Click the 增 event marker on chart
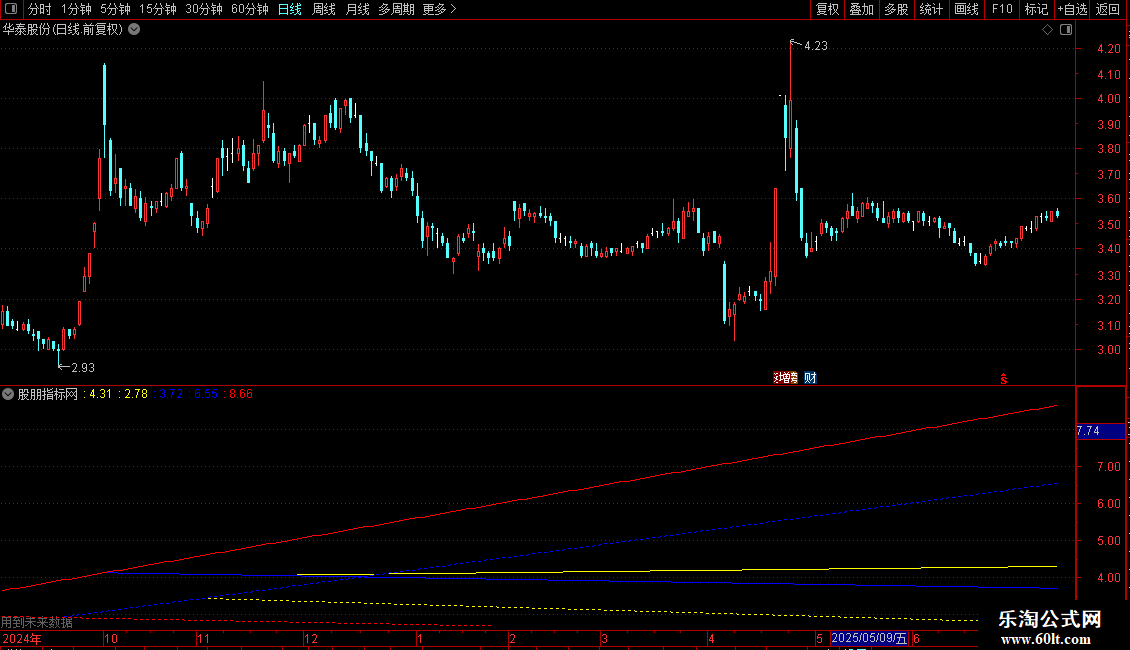Viewport: 1130px width, 650px height. click(786, 378)
